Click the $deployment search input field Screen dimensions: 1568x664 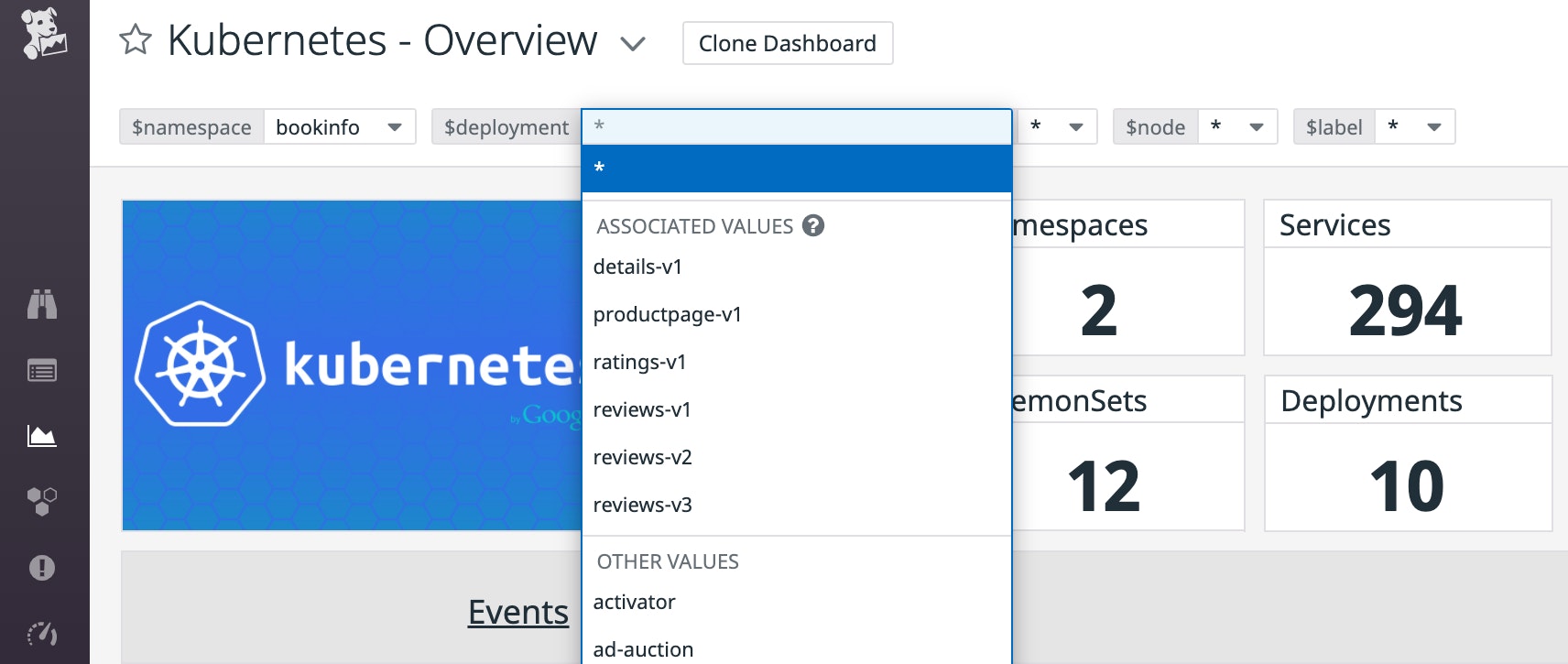(x=797, y=126)
